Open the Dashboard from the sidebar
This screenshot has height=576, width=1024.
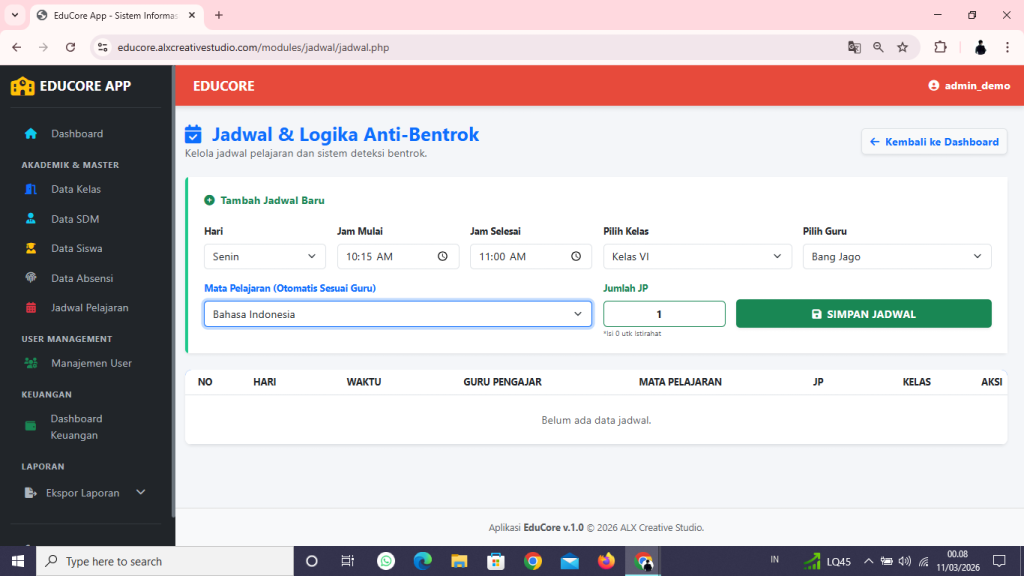pos(76,133)
